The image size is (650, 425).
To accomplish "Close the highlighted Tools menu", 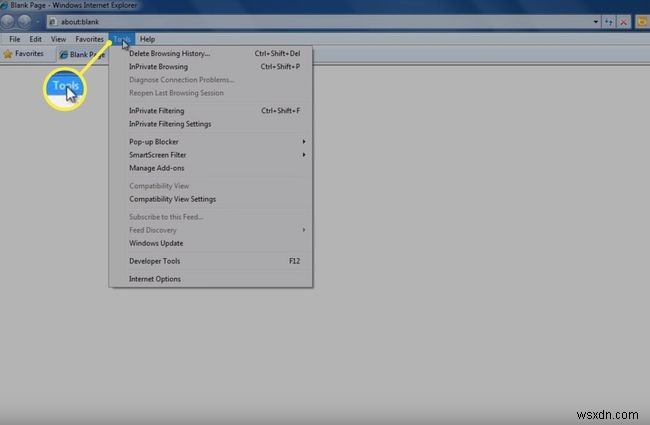I will (x=121, y=39).
